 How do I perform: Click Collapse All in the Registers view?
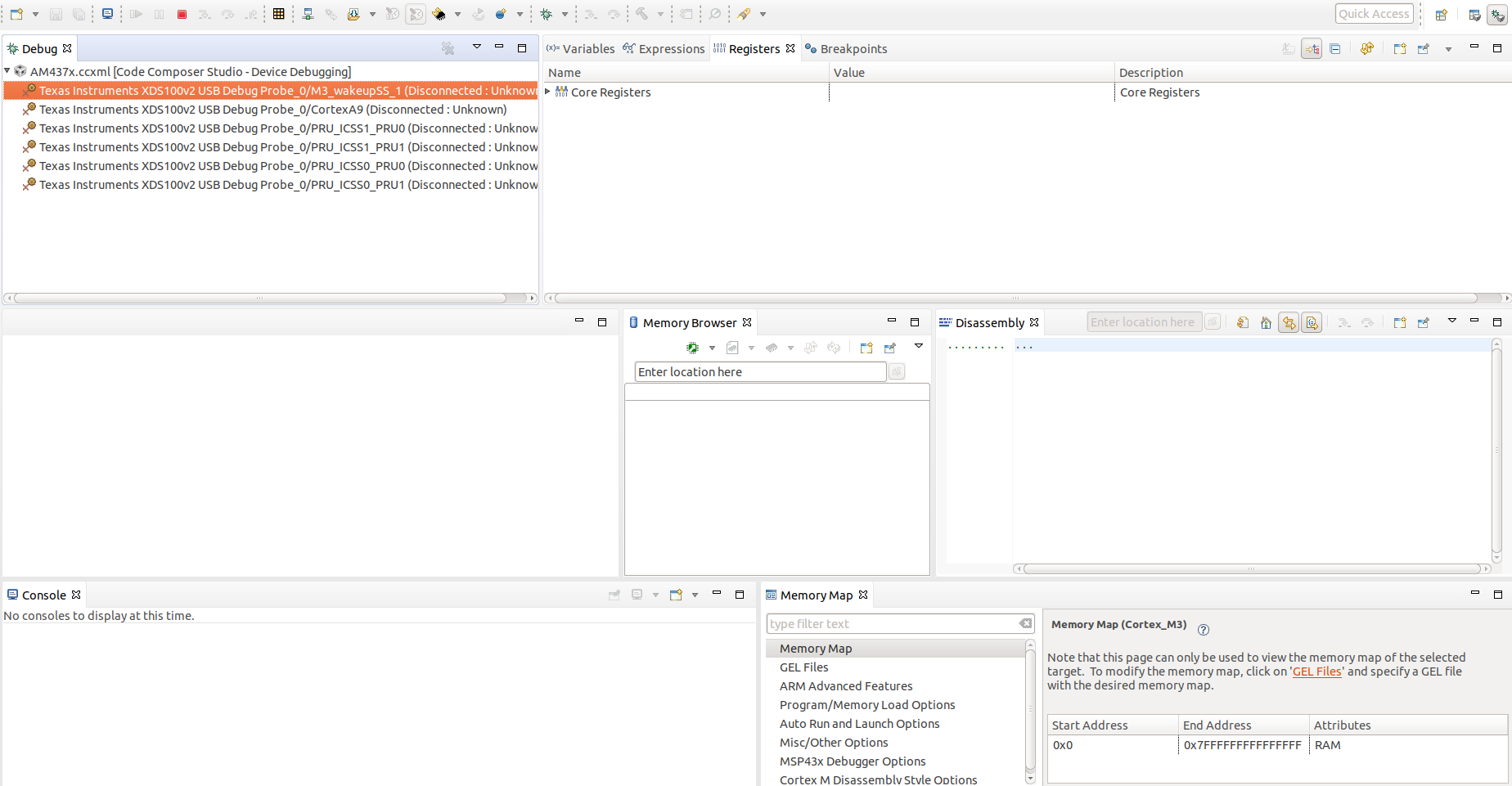pos(1335,49)
